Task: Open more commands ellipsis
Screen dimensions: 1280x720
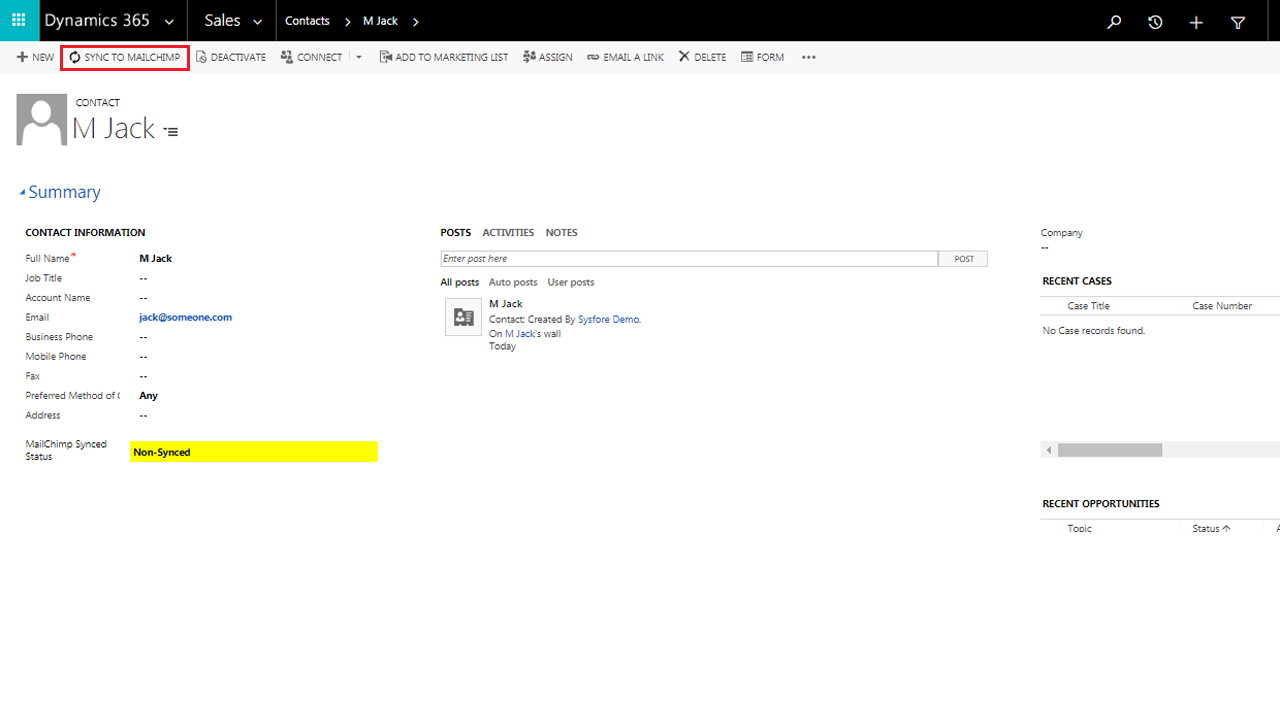Action: click(809, 57)
